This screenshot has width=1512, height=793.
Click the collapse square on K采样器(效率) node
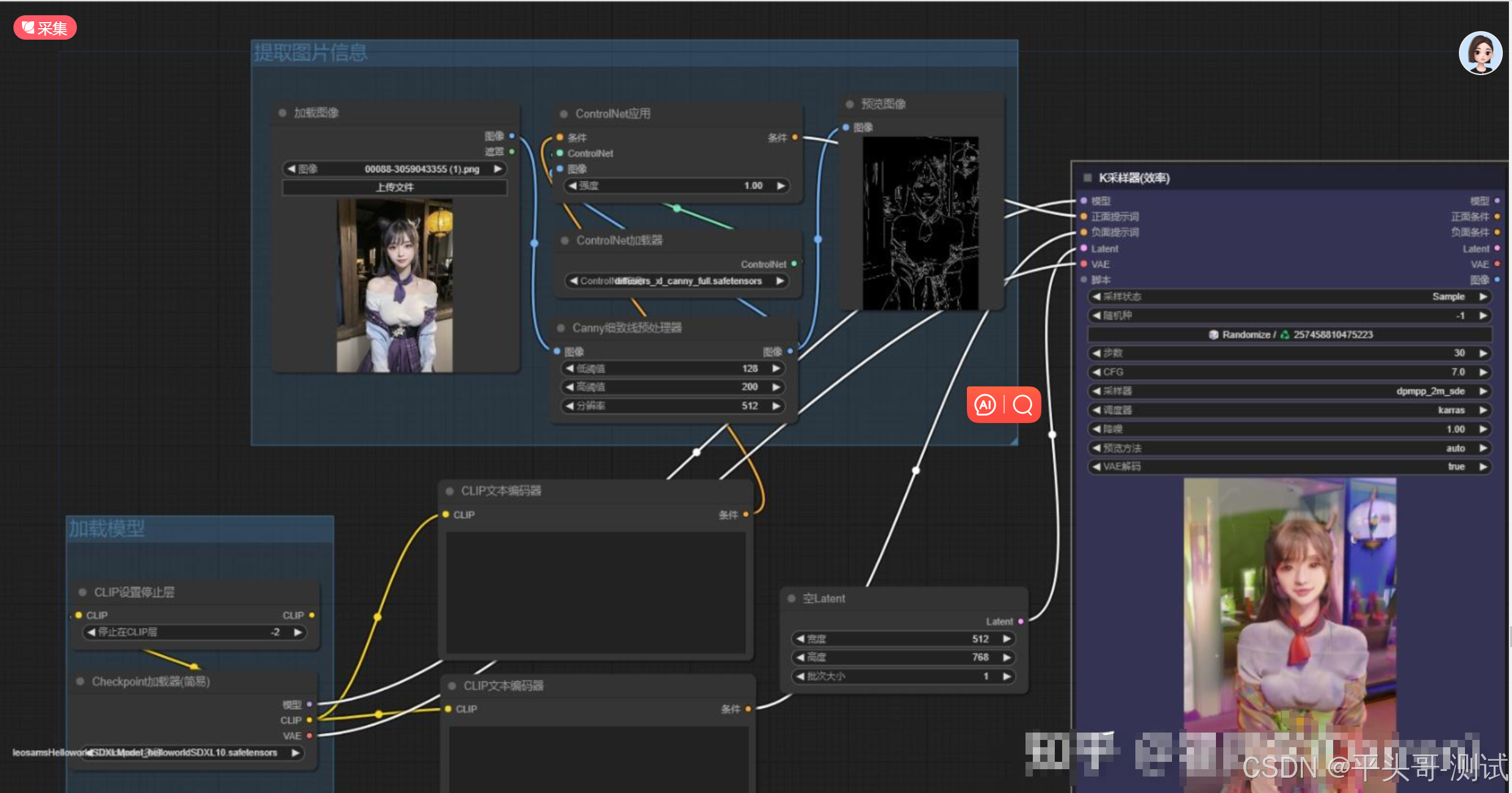click(1087, 178)
